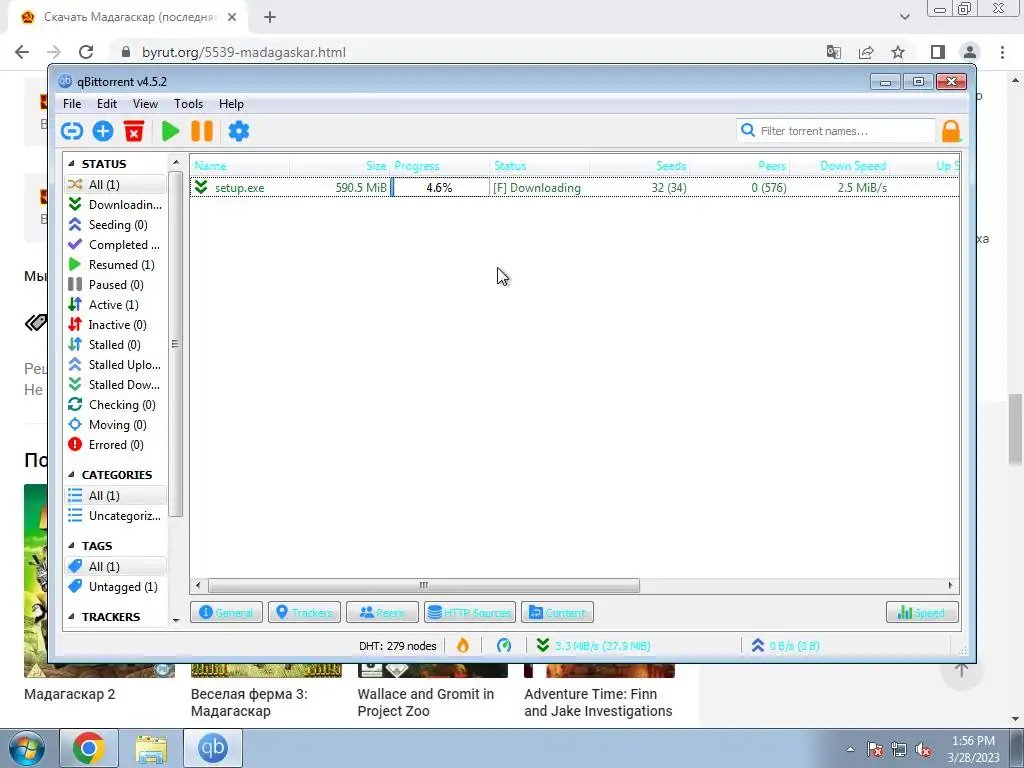
Task: Switch to the Peers tab
Action: point(382,613)
